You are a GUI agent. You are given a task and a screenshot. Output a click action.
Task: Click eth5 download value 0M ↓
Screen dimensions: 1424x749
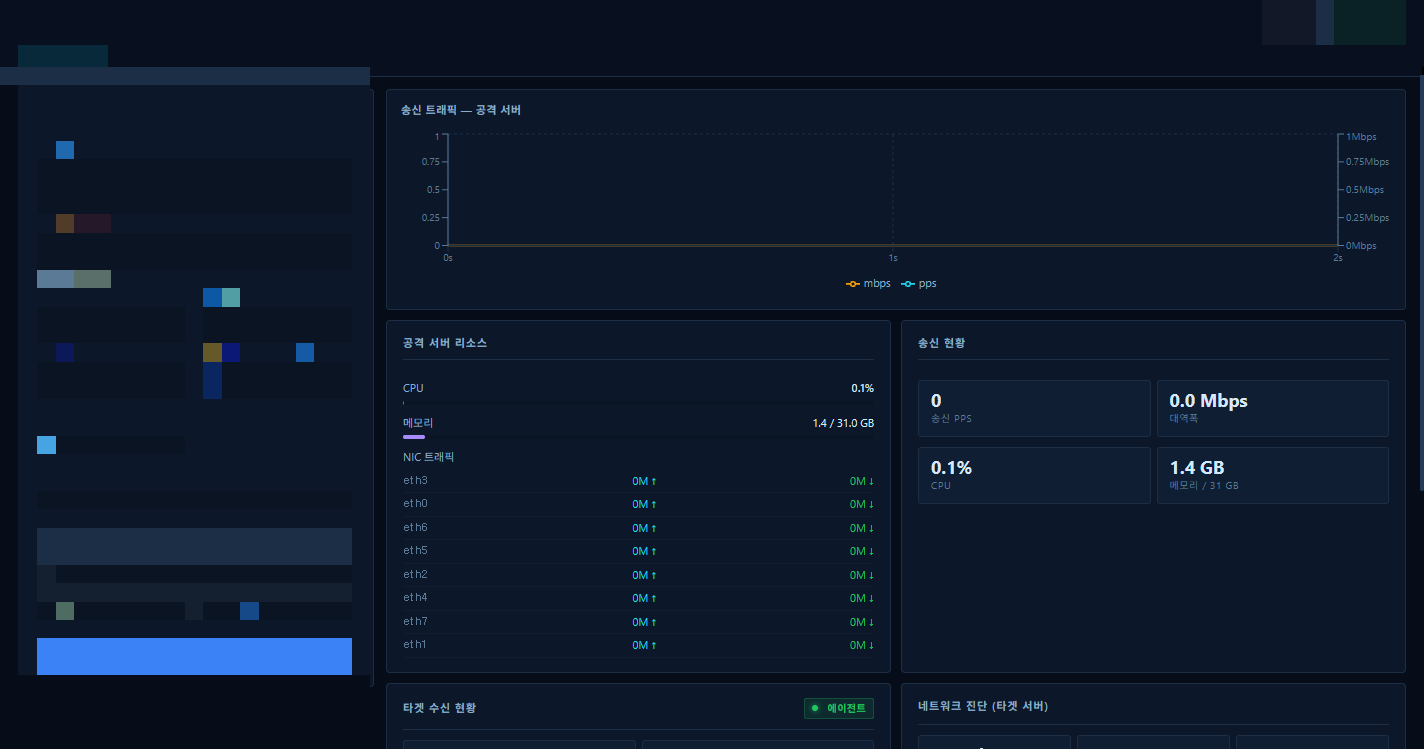coord(862,551)
